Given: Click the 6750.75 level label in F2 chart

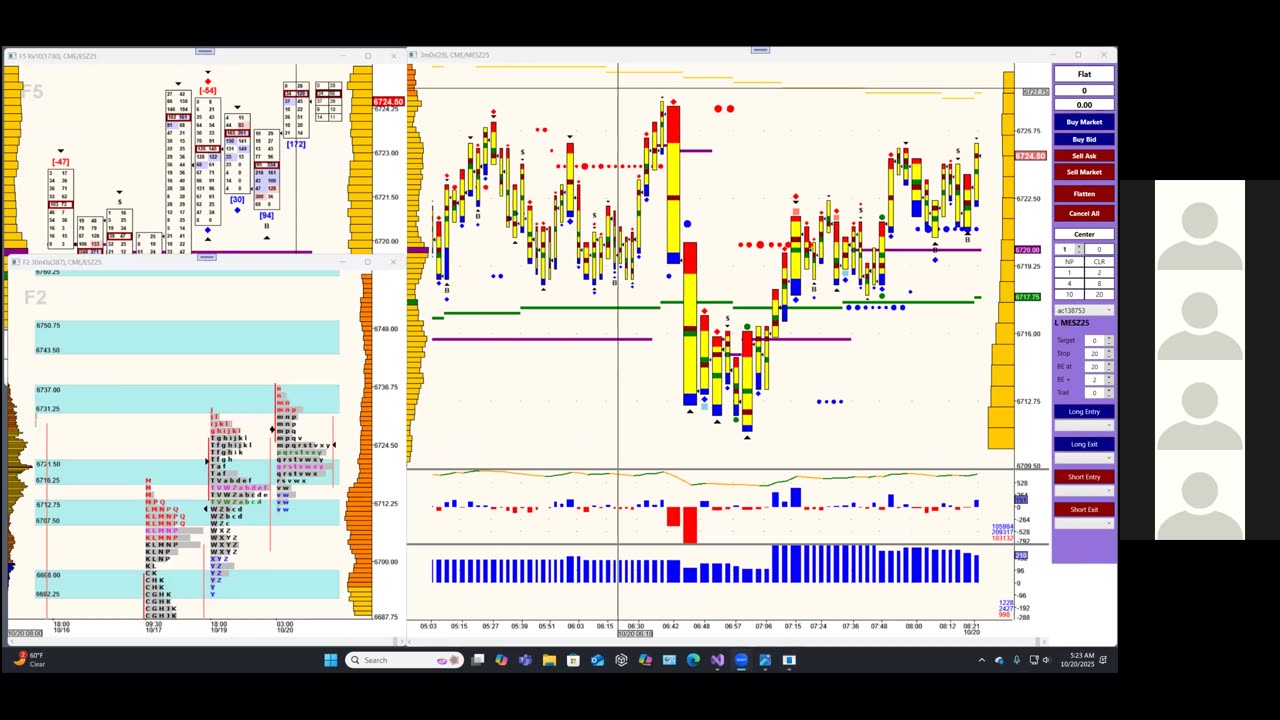Looking at the screenshot, I should [48, 326].
